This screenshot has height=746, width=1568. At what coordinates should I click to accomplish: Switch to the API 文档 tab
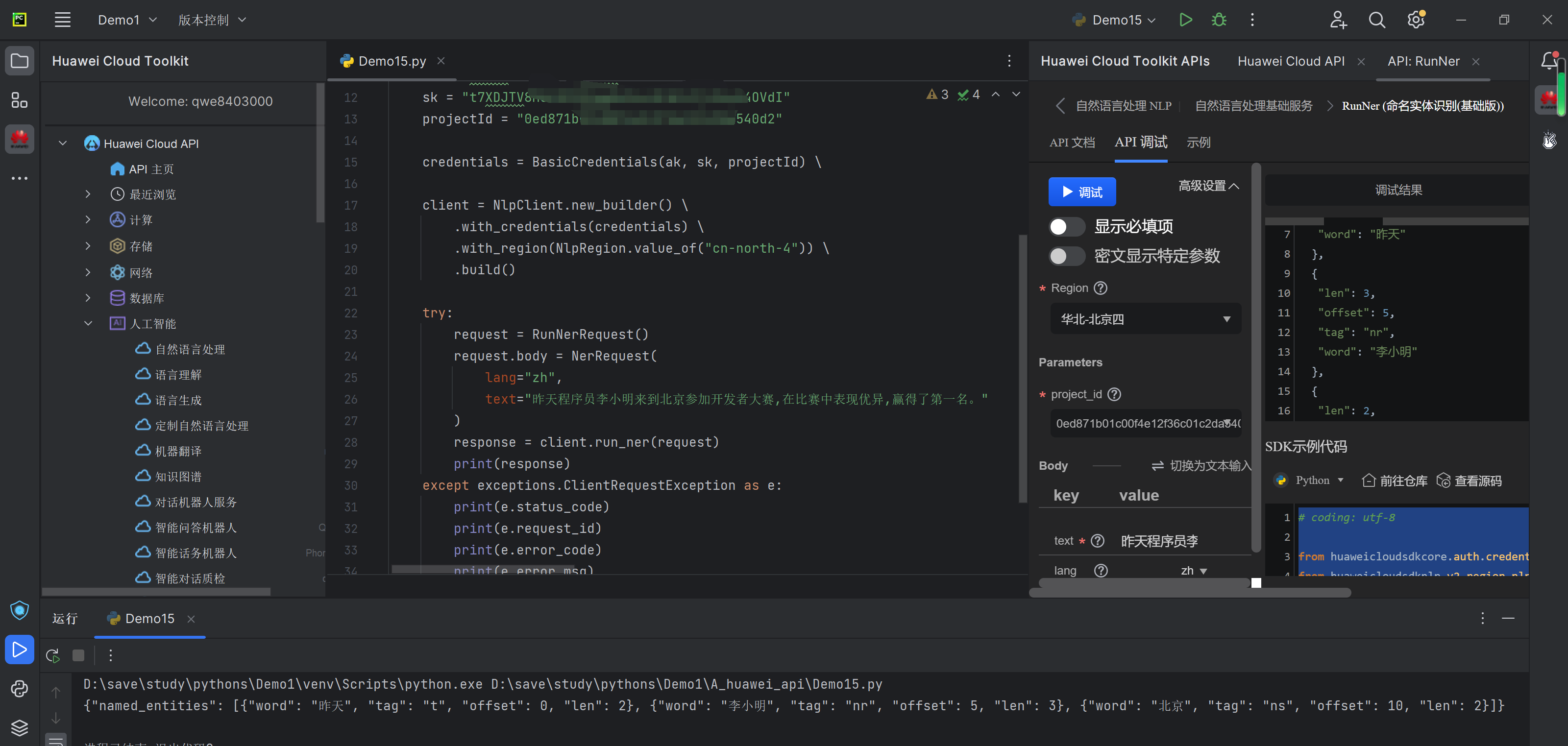[x=1072, y=143]
